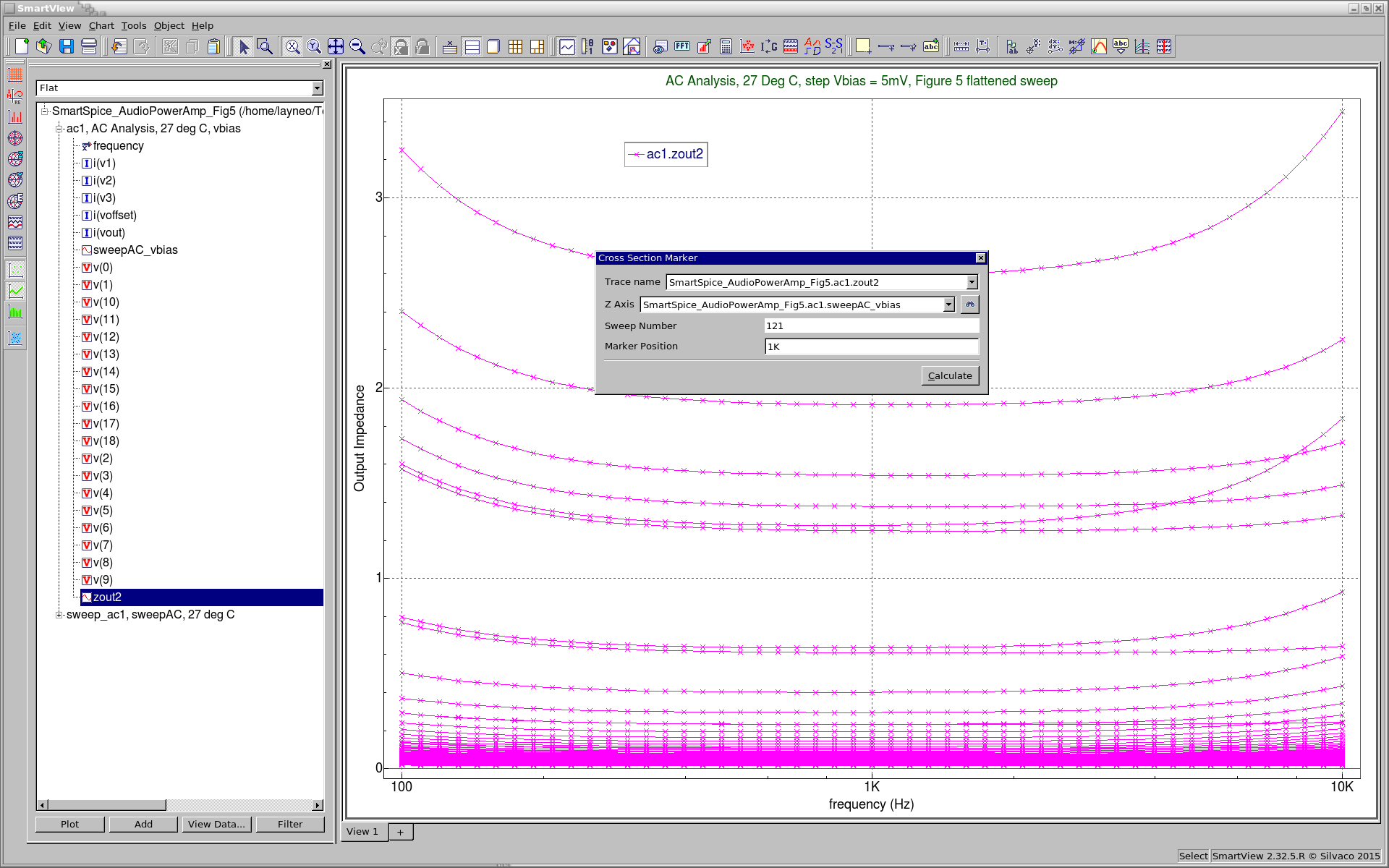Open the Flat view mode dropdown
Image resolution: width=1389 pixels, height=868 pixels.
(317, 88)
